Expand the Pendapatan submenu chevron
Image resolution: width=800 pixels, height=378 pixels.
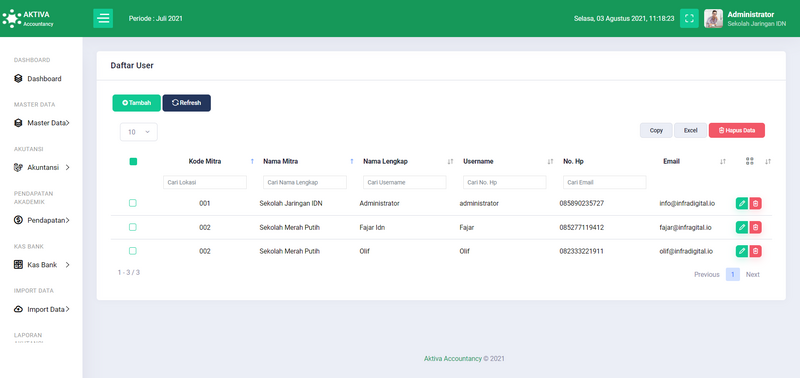click(x=68, y=220)
